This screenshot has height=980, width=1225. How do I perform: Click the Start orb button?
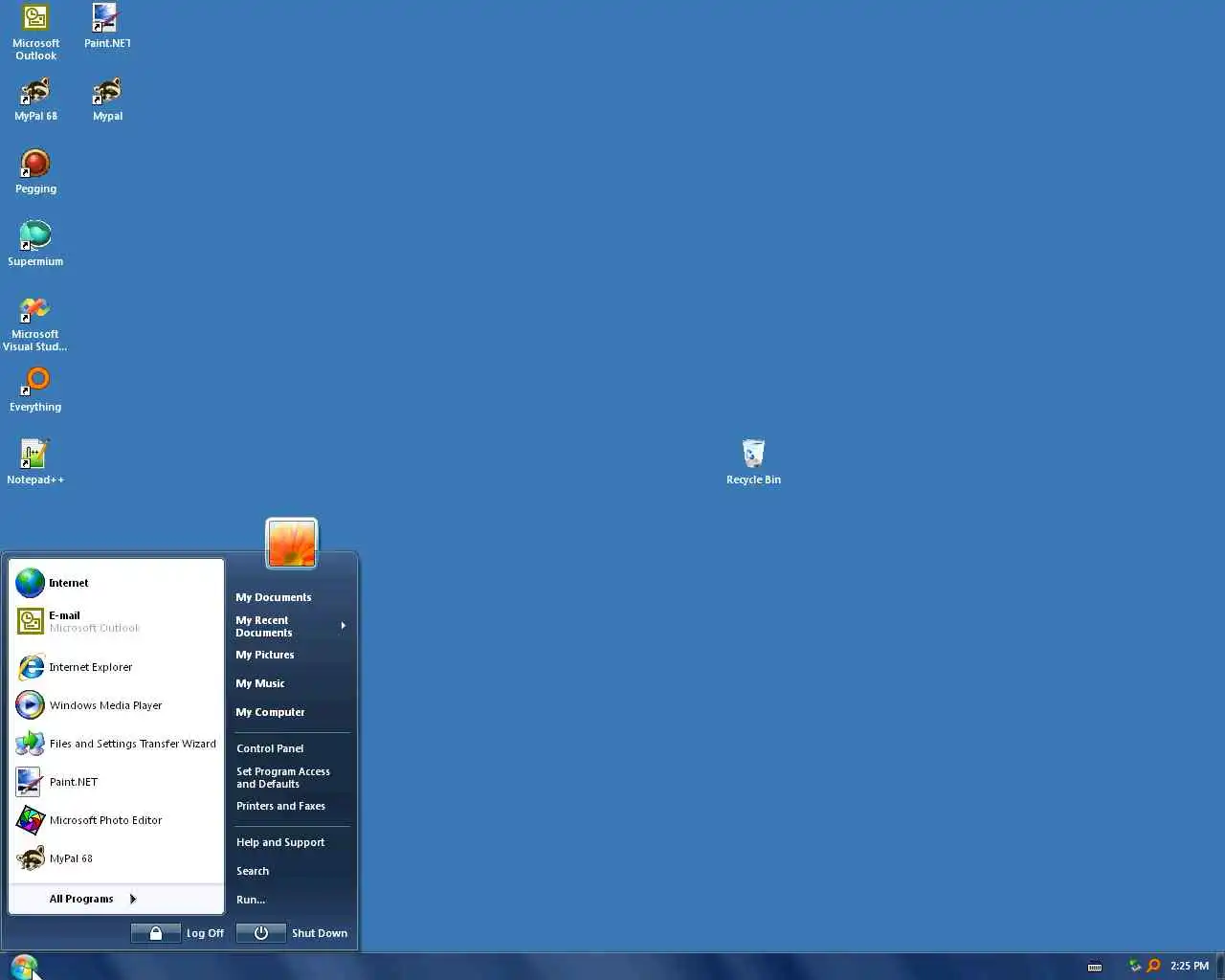(x=24, y=966)
